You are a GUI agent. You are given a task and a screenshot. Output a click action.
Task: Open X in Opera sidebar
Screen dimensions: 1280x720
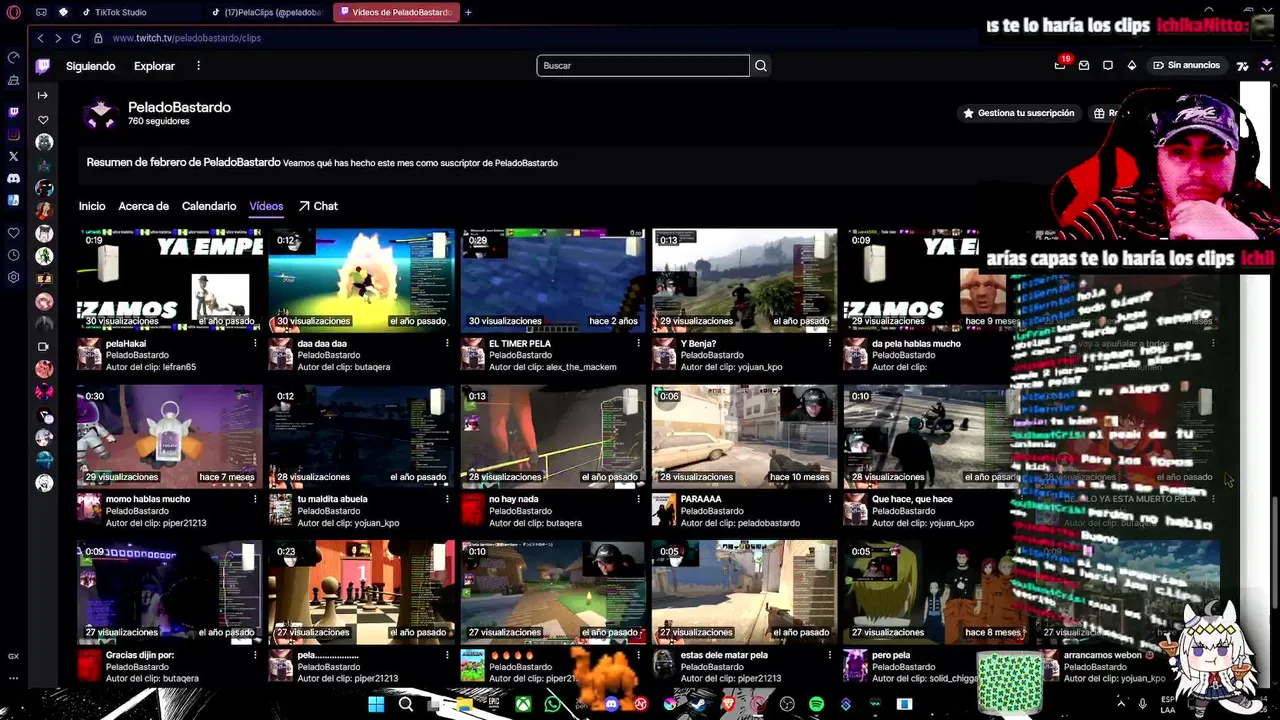tap(14, 156)
